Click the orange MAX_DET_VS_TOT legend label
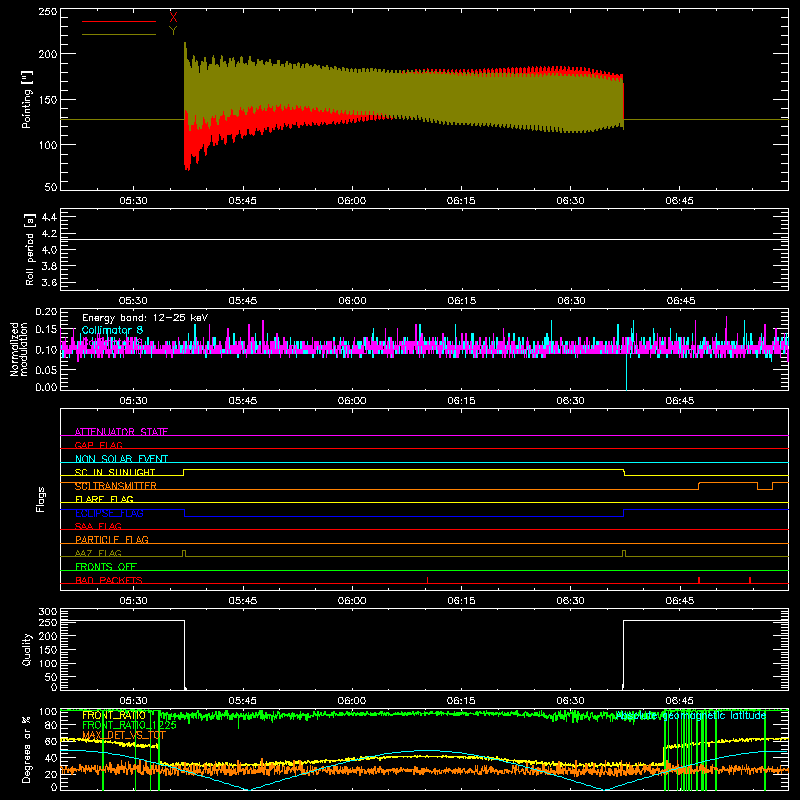 click(x=124, y=735)
